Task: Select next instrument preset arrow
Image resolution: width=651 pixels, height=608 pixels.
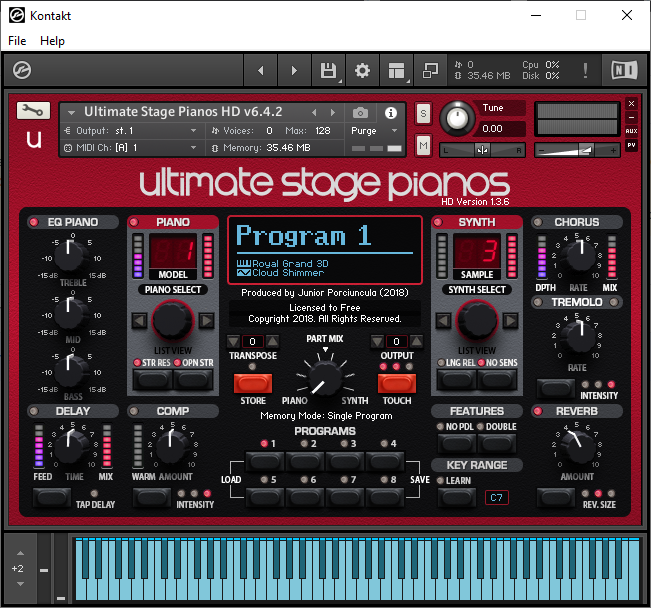Action: tap(333, 113)
